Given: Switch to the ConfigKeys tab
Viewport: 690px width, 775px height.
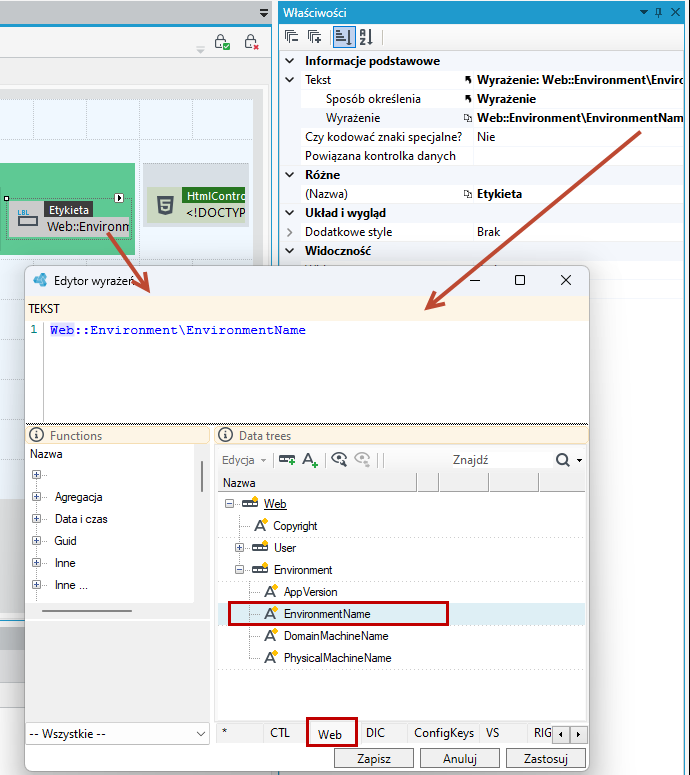Looking at the screenshot, I should coord(443,732).
